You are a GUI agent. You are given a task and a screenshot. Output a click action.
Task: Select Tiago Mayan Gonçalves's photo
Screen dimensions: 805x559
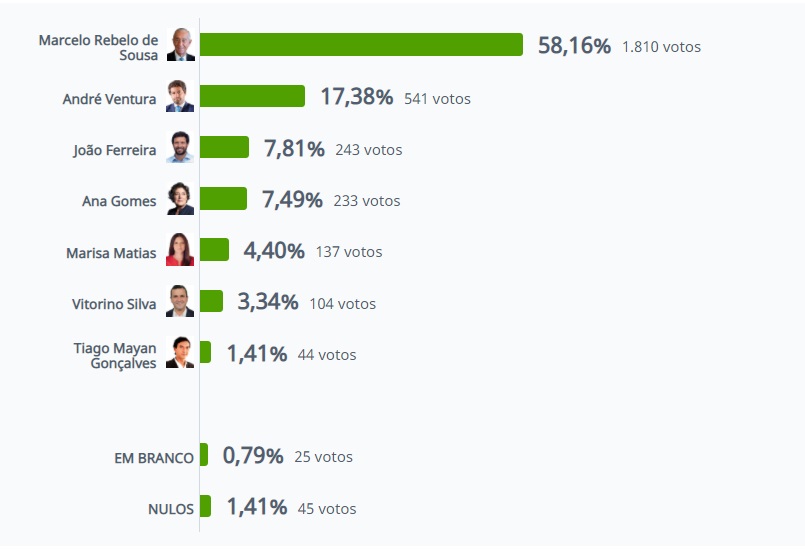coord(180,352)
